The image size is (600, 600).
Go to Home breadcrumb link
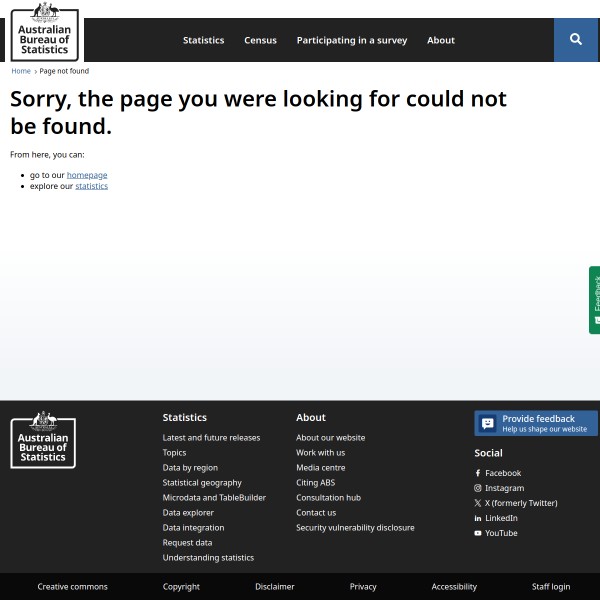(x=21, y=71)
